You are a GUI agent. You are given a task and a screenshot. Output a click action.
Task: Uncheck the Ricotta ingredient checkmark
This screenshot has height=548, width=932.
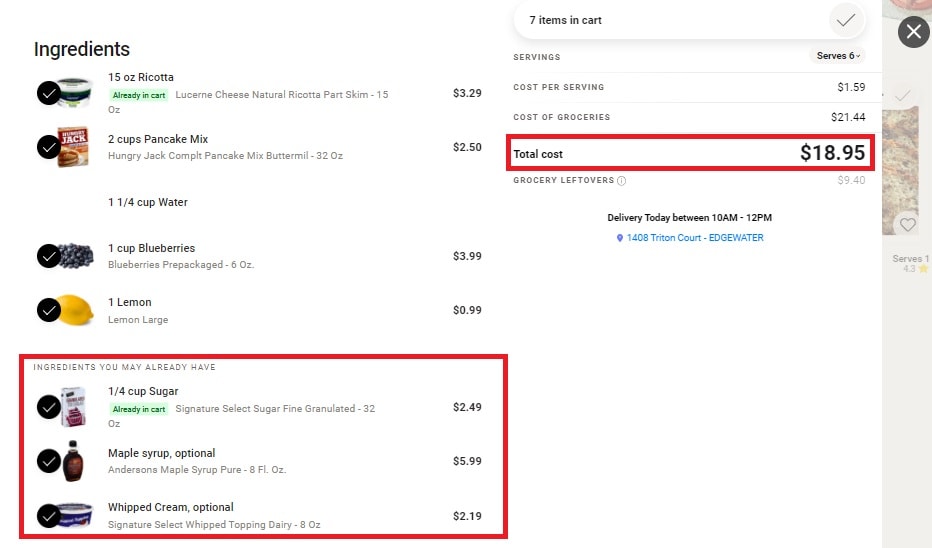click(x=49, y=93)
